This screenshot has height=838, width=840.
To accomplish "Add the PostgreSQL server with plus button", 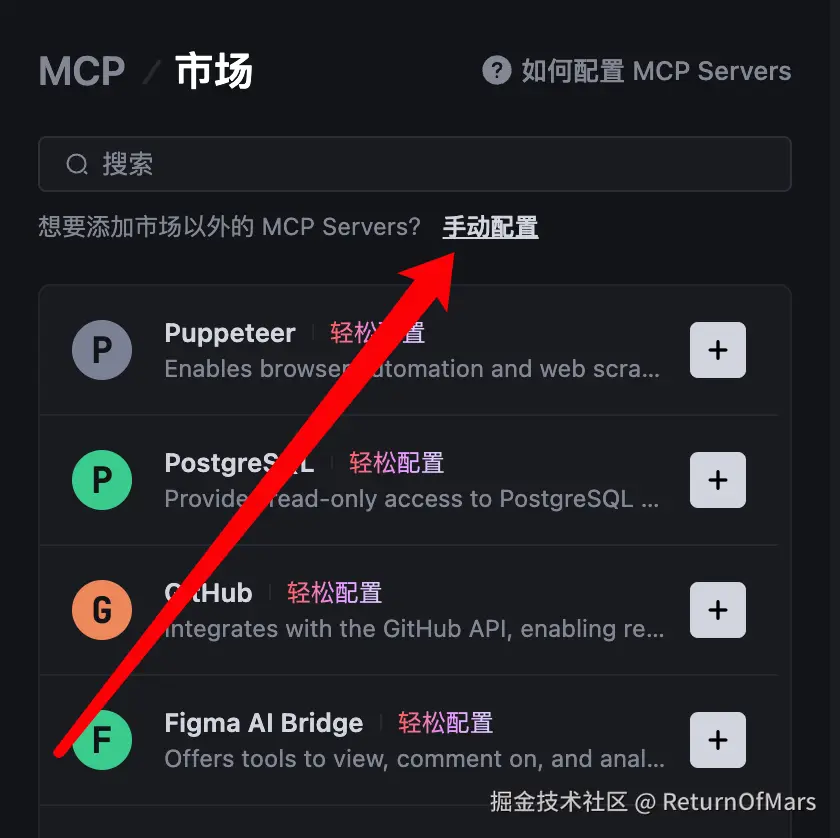I will coord(717,480).
